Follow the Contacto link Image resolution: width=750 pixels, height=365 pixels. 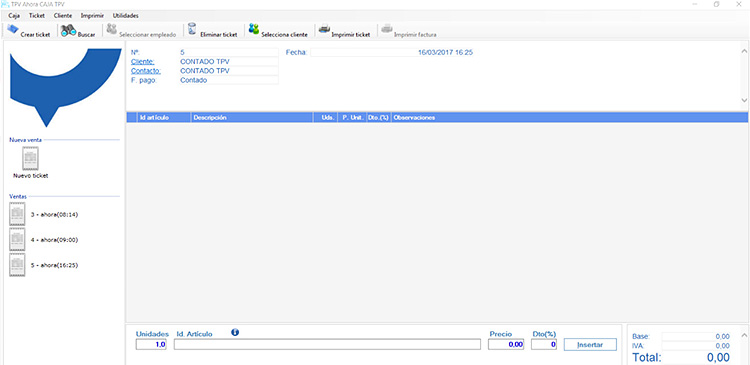[146, 71]
